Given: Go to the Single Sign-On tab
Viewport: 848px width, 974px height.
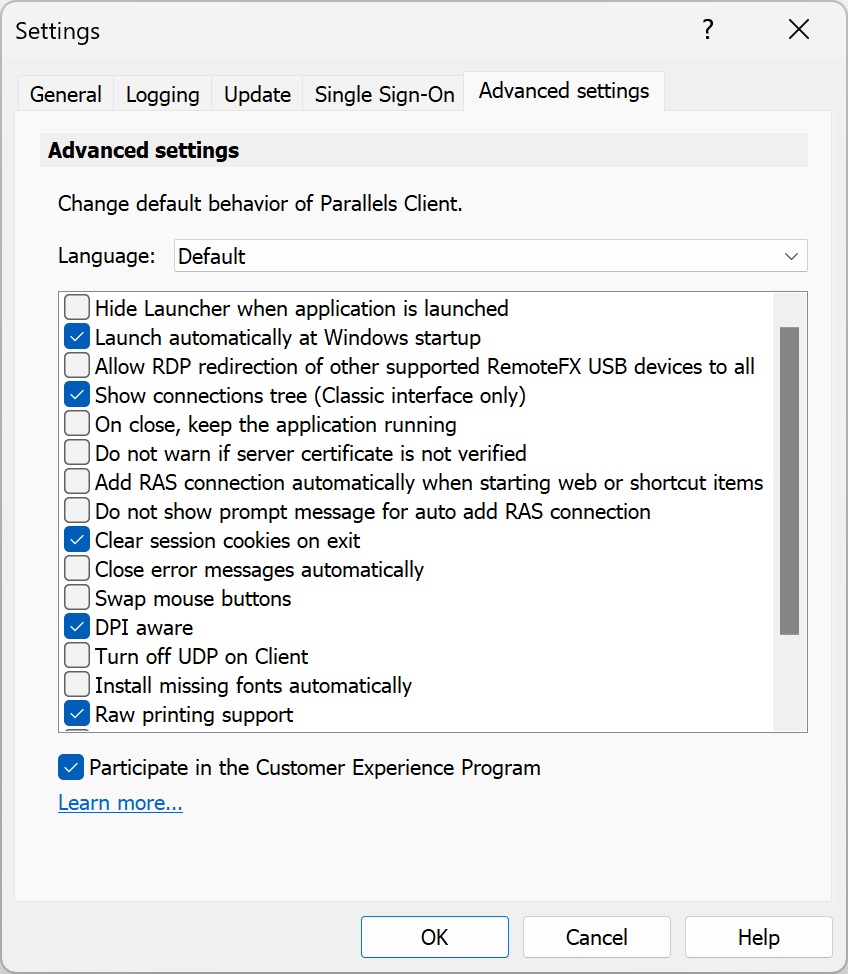Looking at the screenshot, I should coord(384,95).
